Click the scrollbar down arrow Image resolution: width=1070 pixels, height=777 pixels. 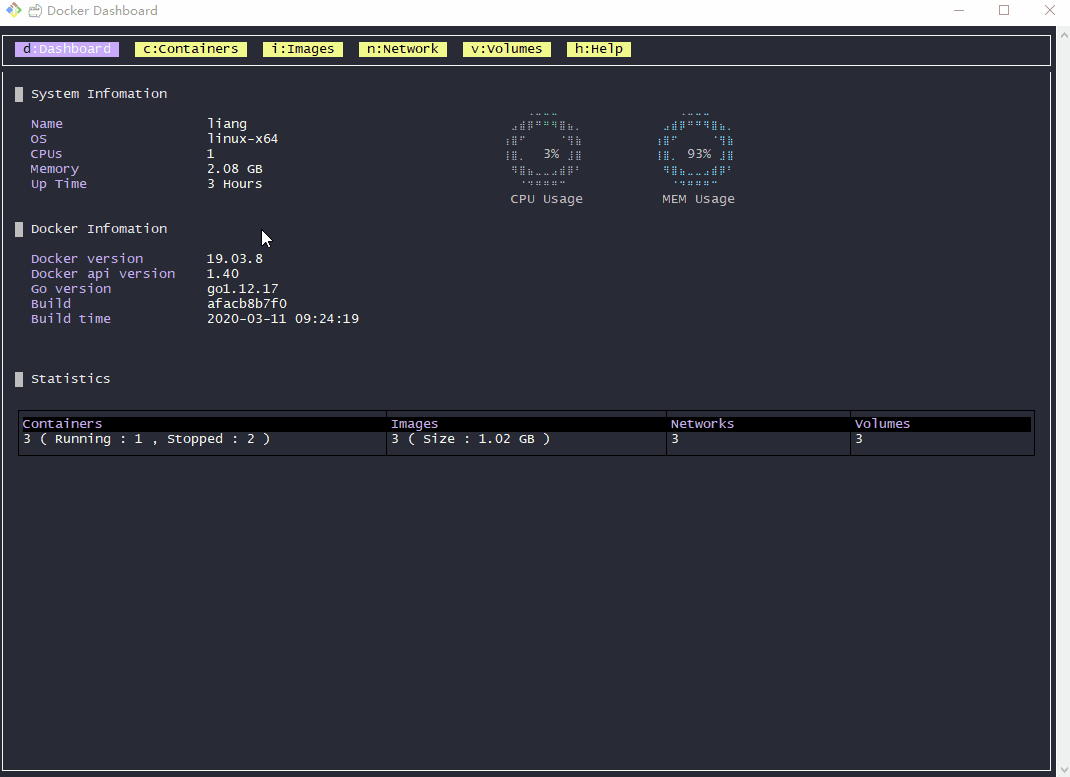tap(1063, 769)
